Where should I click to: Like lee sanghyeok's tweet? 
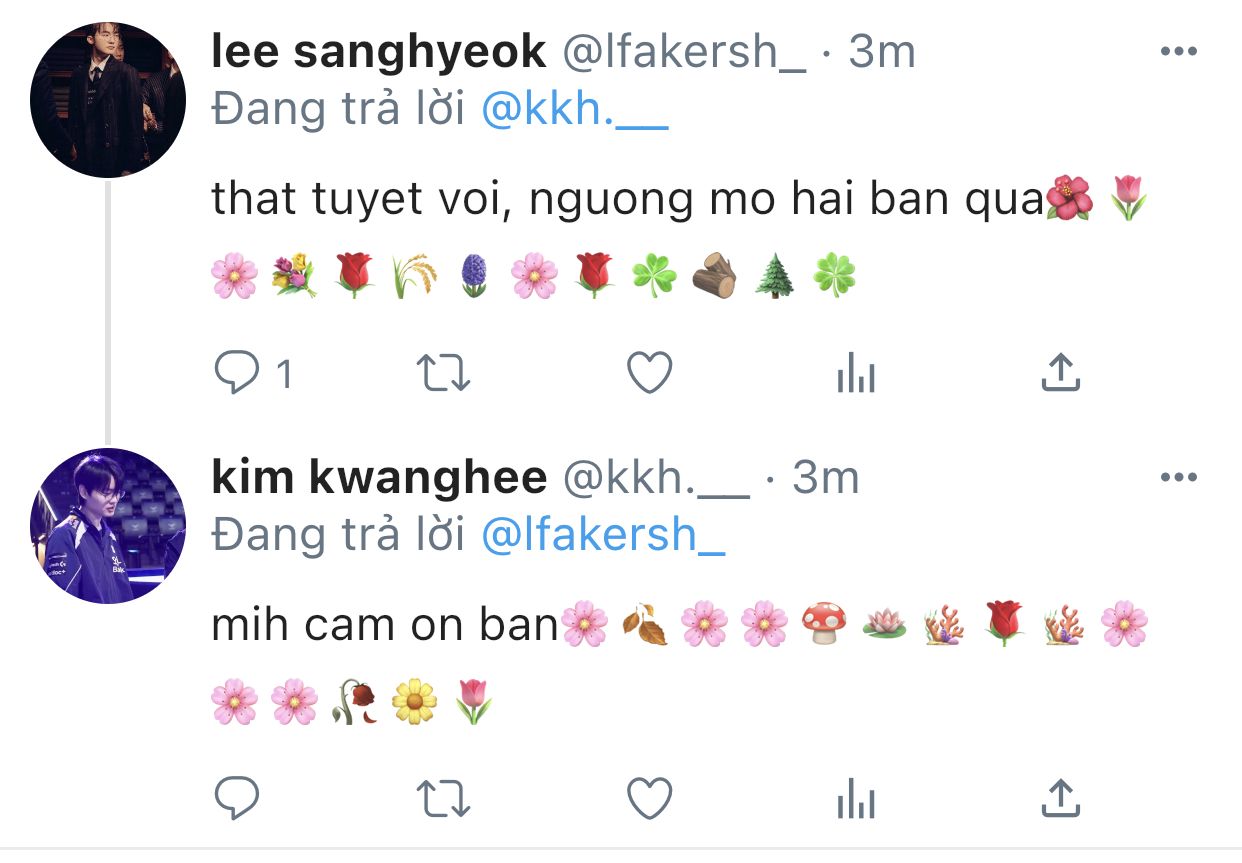(x=649, y=374)
